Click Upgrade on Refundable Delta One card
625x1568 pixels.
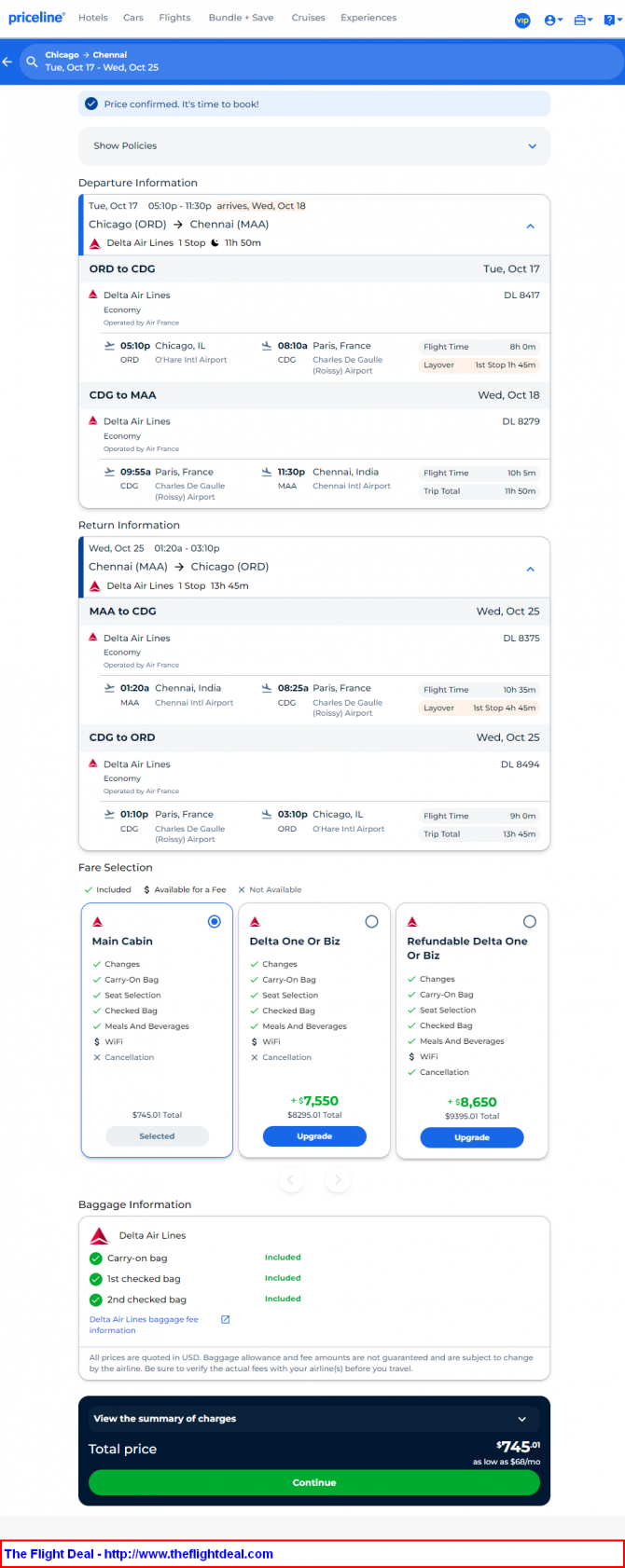(472, 1137)
